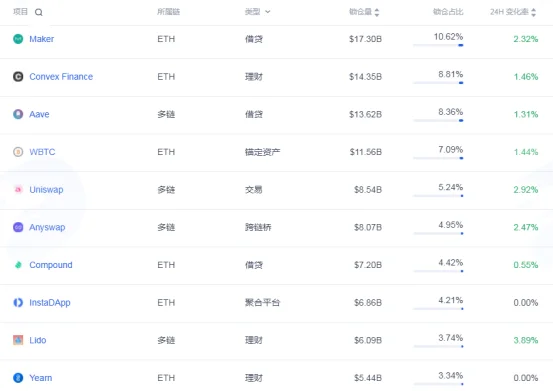Sort by 锁仓量 column arrows
The height and width of the screenshot is (391, 553).
(x=377, y=12)
